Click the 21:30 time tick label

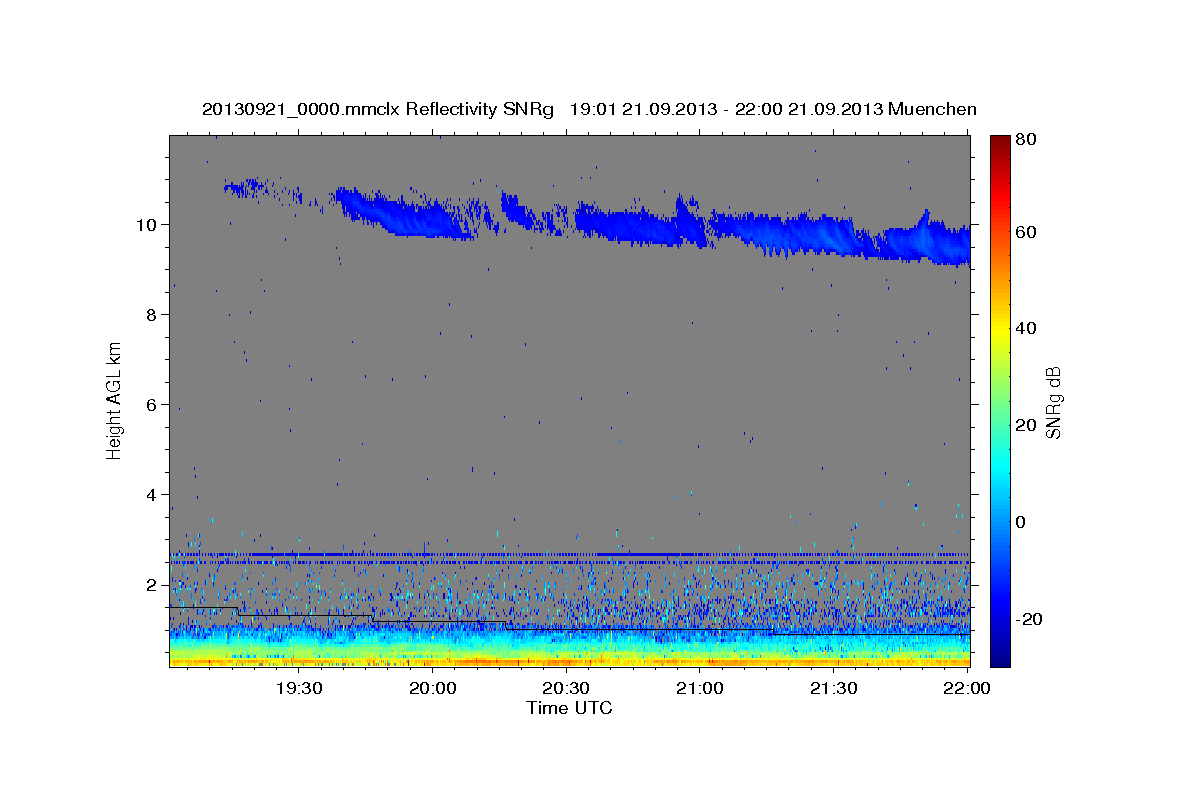[832, 688]
